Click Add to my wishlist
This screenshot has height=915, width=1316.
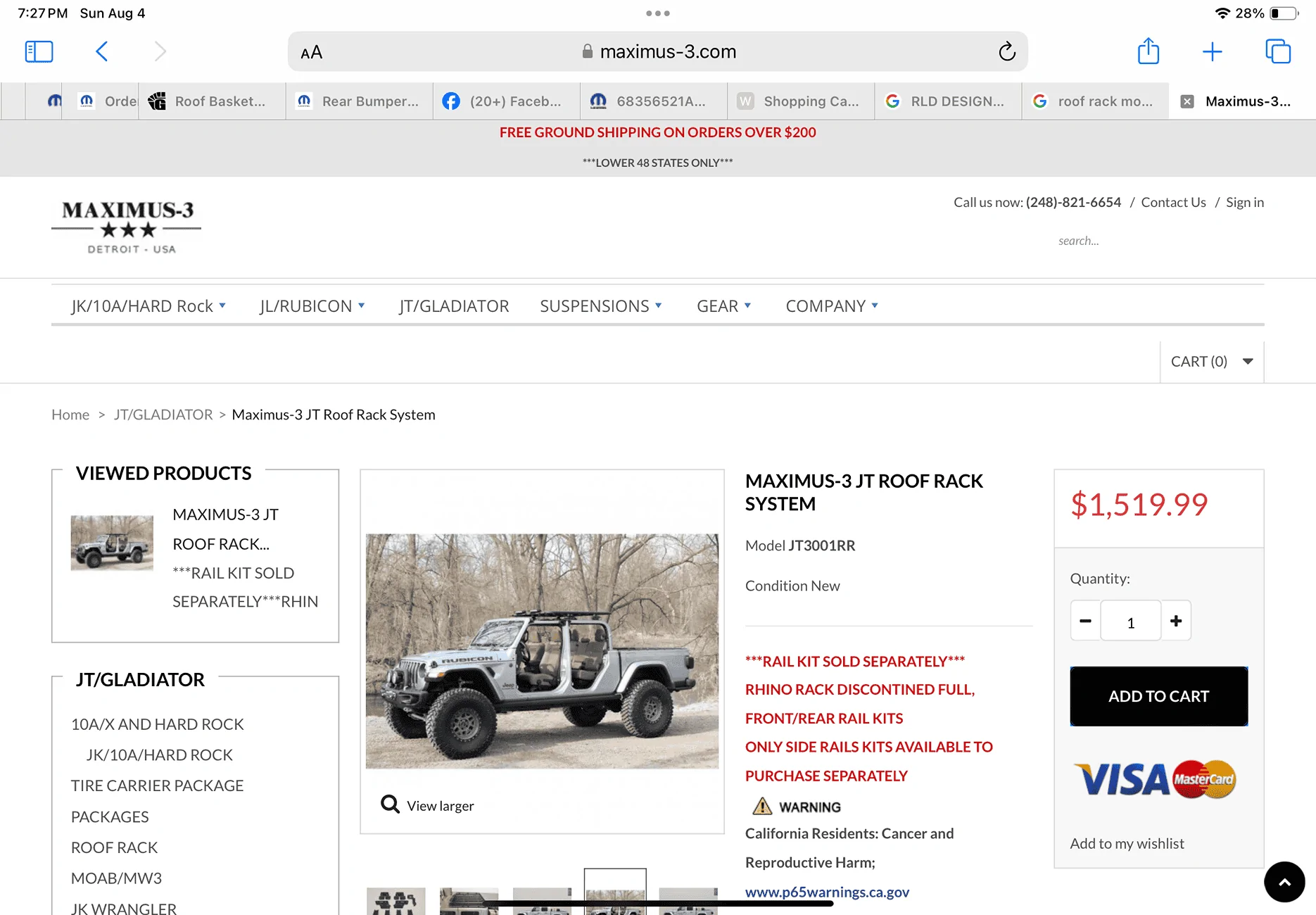coord(1127,843)
